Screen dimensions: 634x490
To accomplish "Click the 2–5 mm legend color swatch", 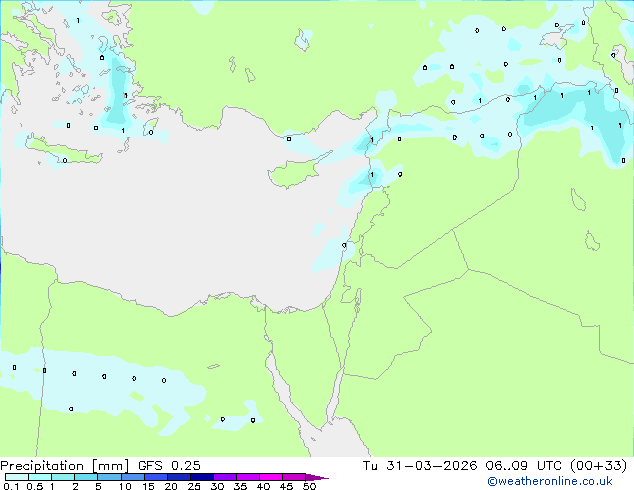I will tap(86, 477).
